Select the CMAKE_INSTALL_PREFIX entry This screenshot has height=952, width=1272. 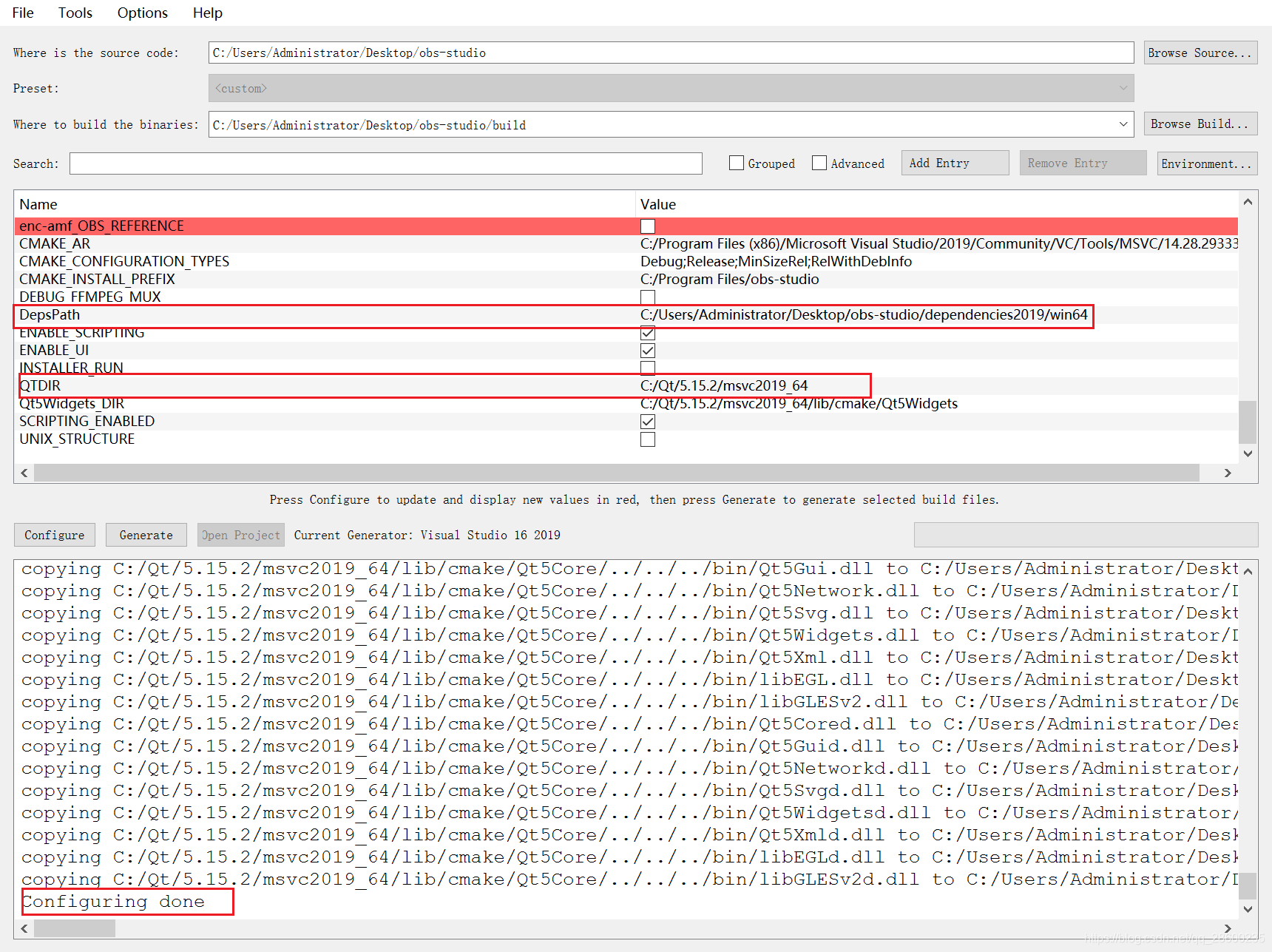97,280
